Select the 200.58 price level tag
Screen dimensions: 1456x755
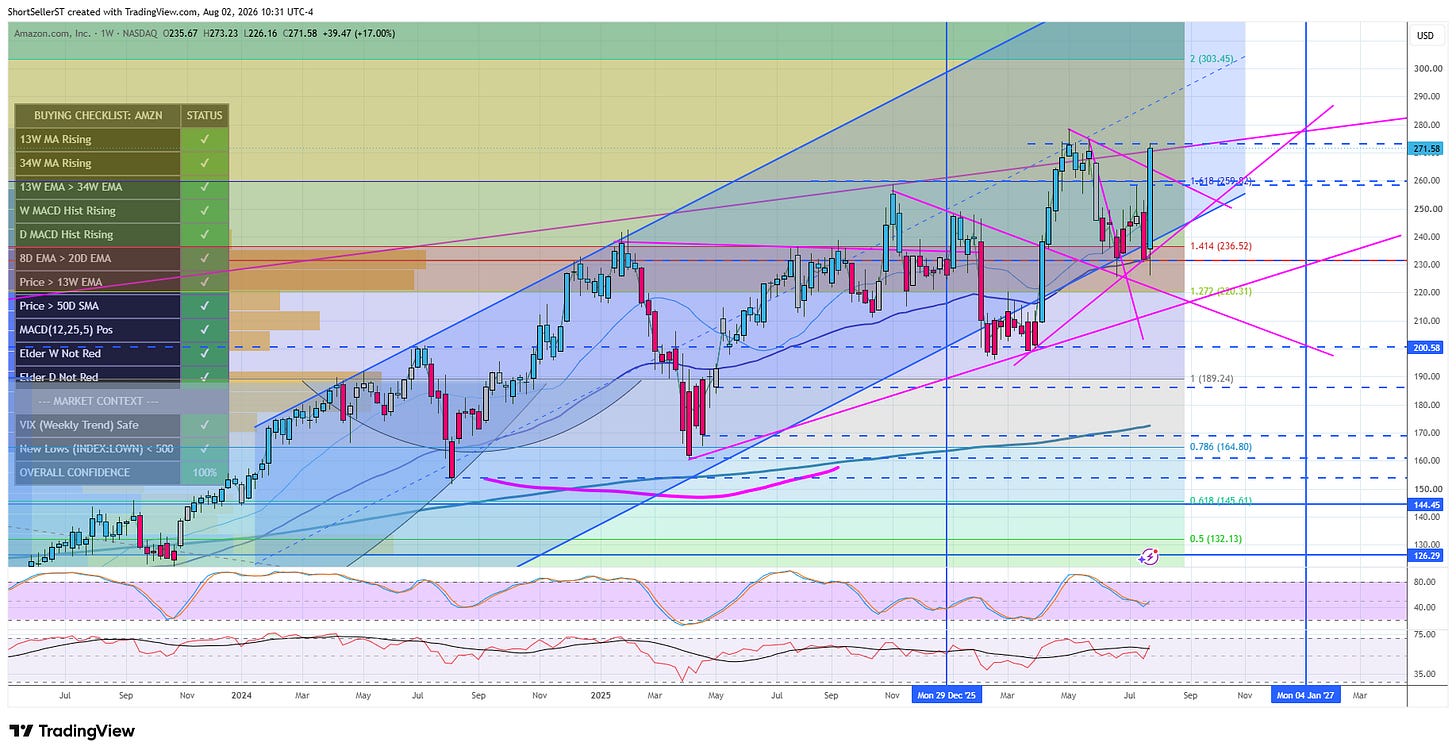click(1427, 347)
